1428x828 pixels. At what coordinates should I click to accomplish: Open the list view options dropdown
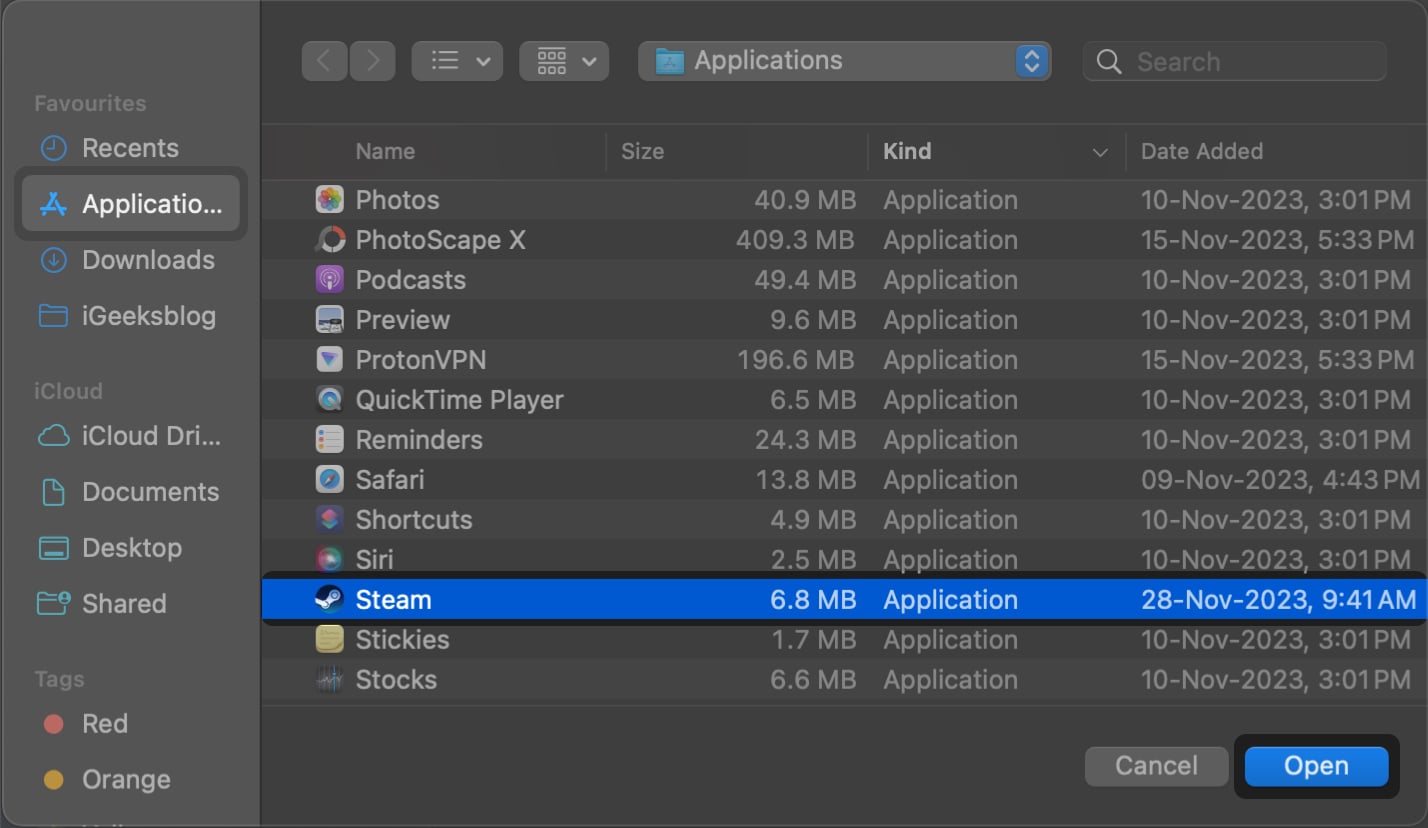click(458, 61)
